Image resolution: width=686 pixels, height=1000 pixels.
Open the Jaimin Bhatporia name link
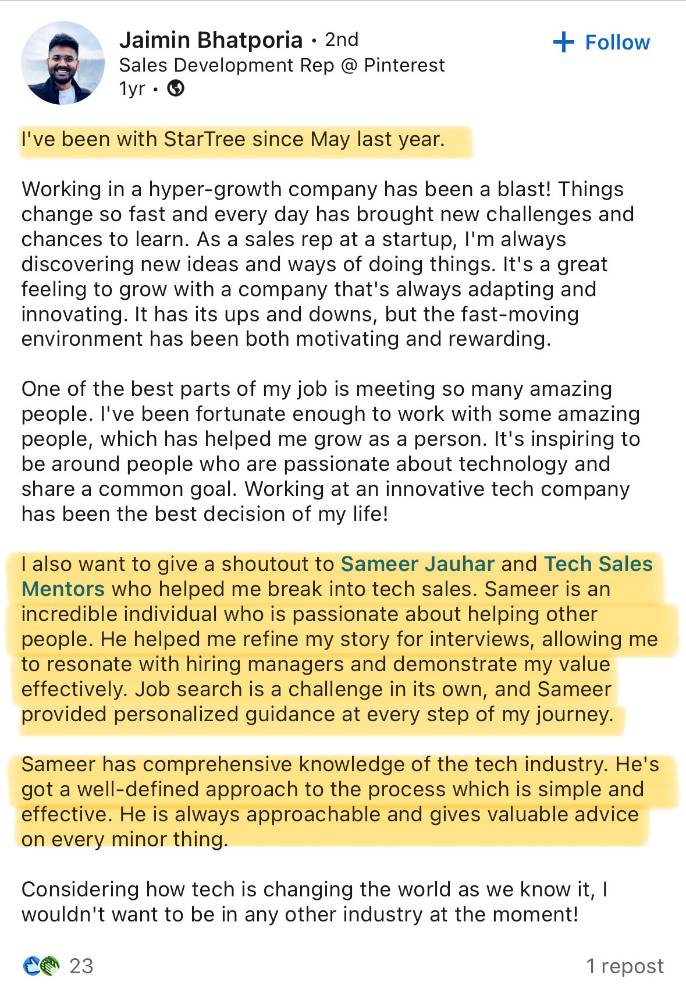[210, 40]
